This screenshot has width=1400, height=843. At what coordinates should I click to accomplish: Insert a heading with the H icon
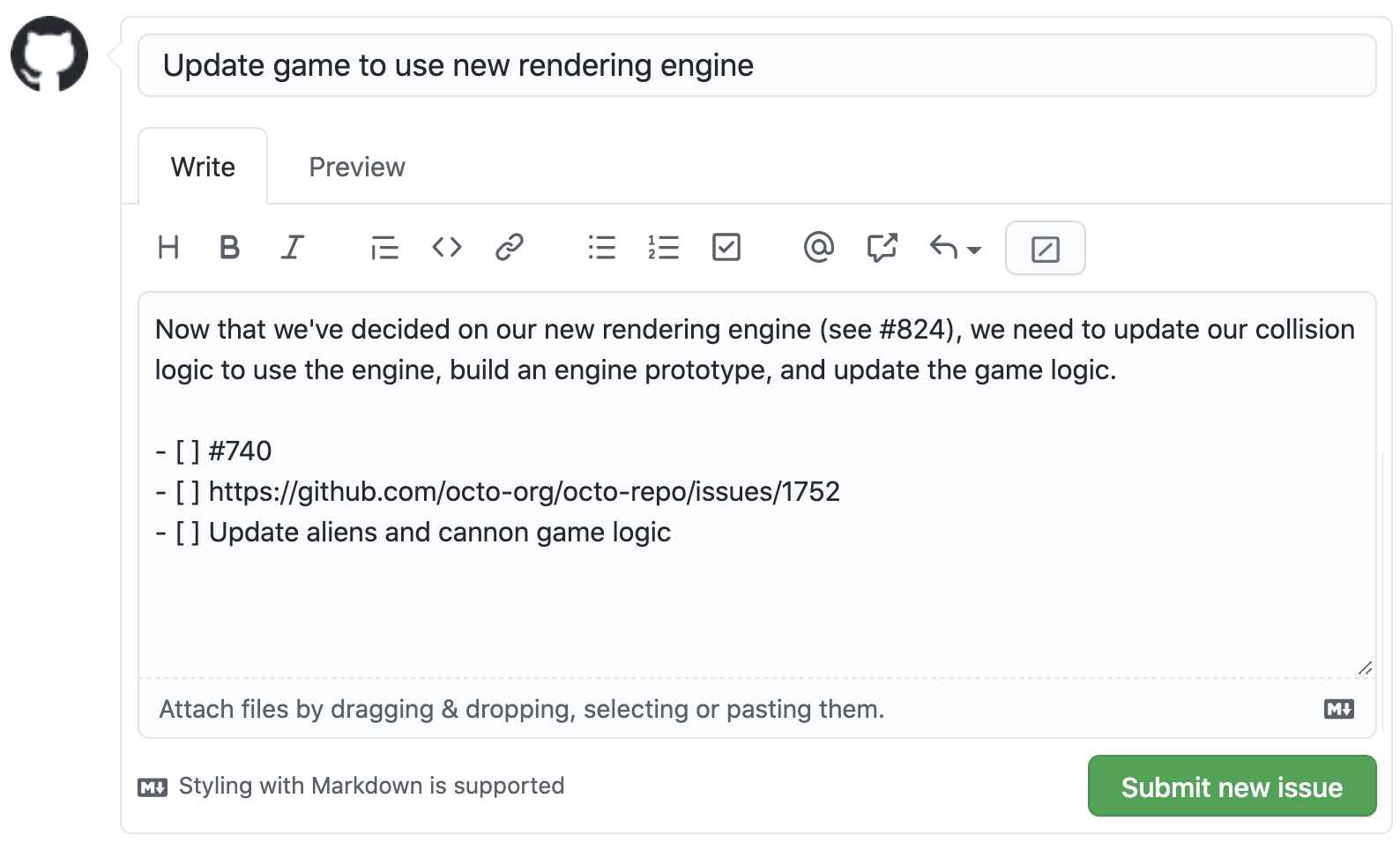[x=168, y=248]
